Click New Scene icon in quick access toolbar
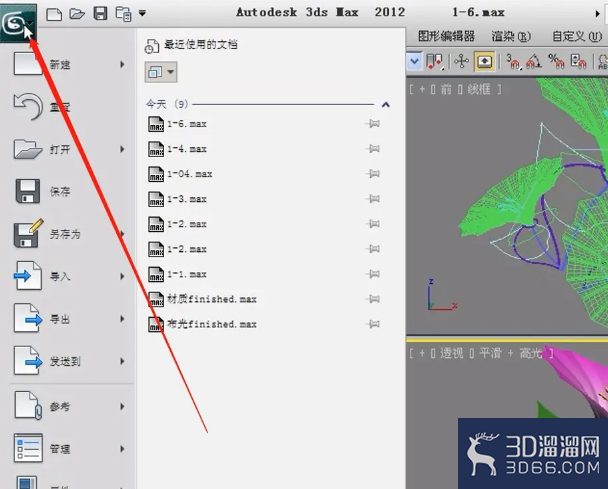The height and width of the screenshot is (489, 608). [x=54, y=14]
